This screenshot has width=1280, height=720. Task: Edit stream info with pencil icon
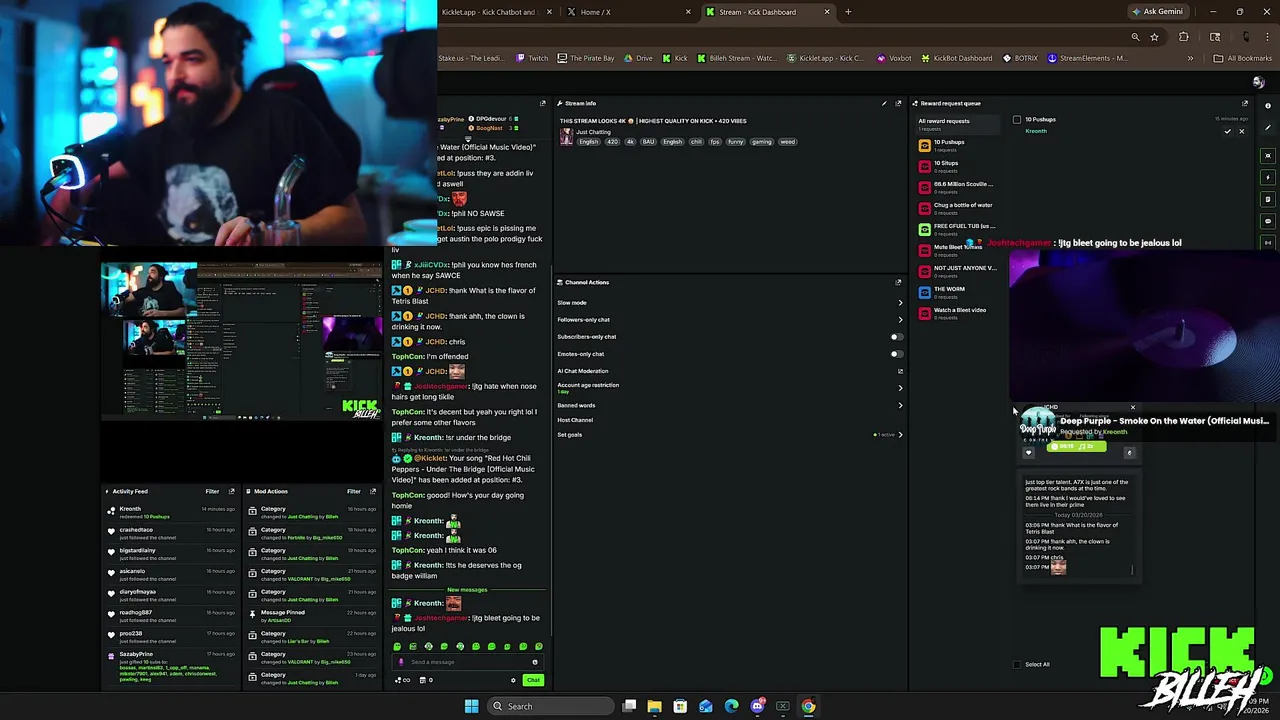[x=884, y=103]
